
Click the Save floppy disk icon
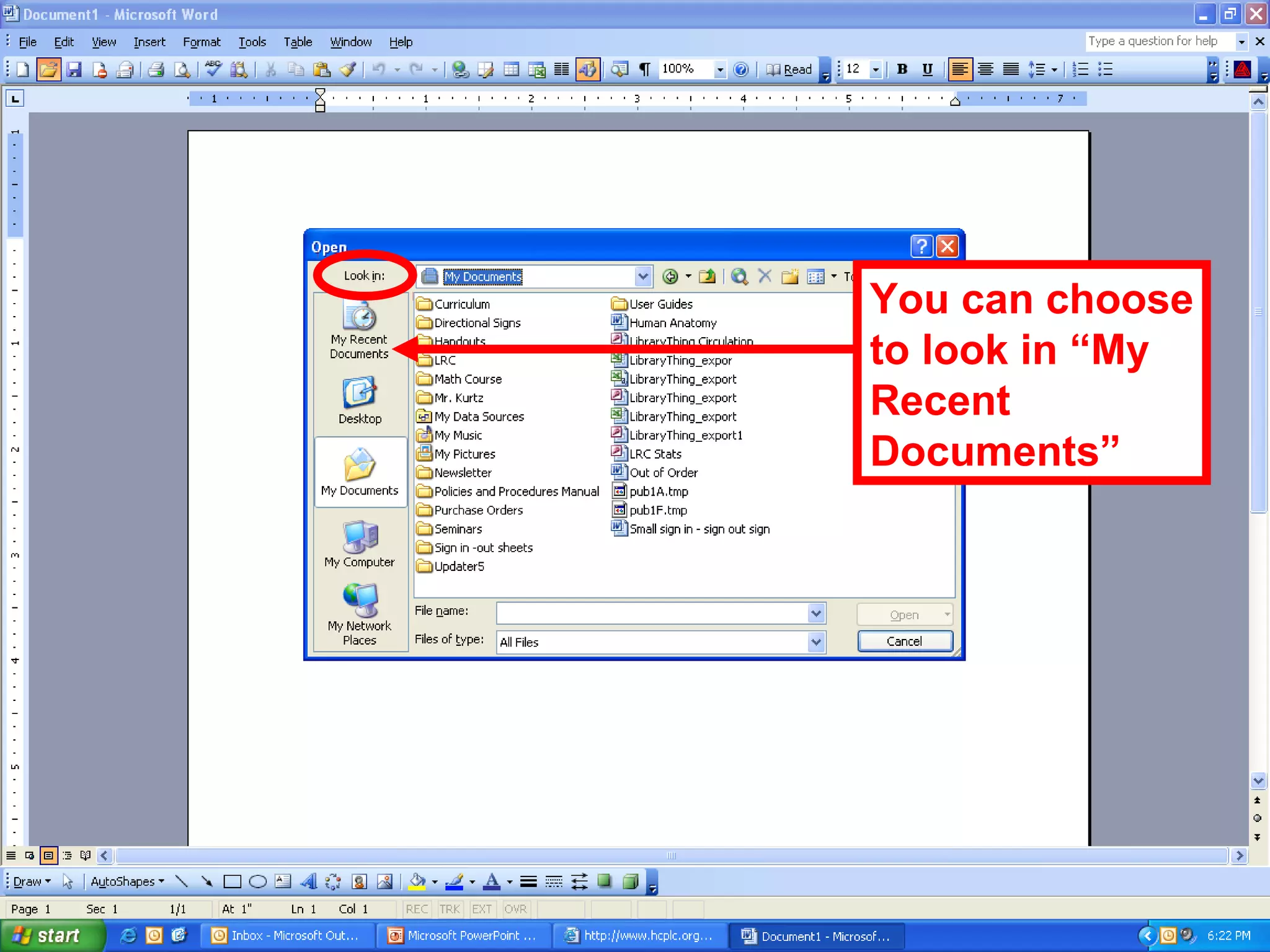coord(74,69)
